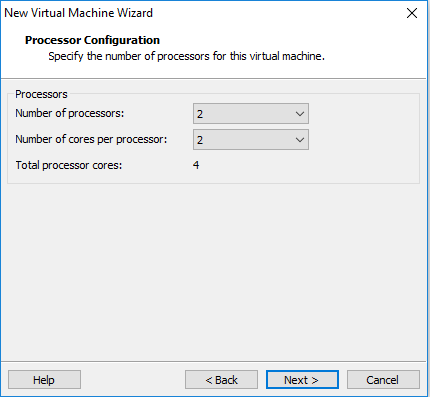
Task: Click the "Number of cores per processor:" label
Action: [x=91, y=139]
